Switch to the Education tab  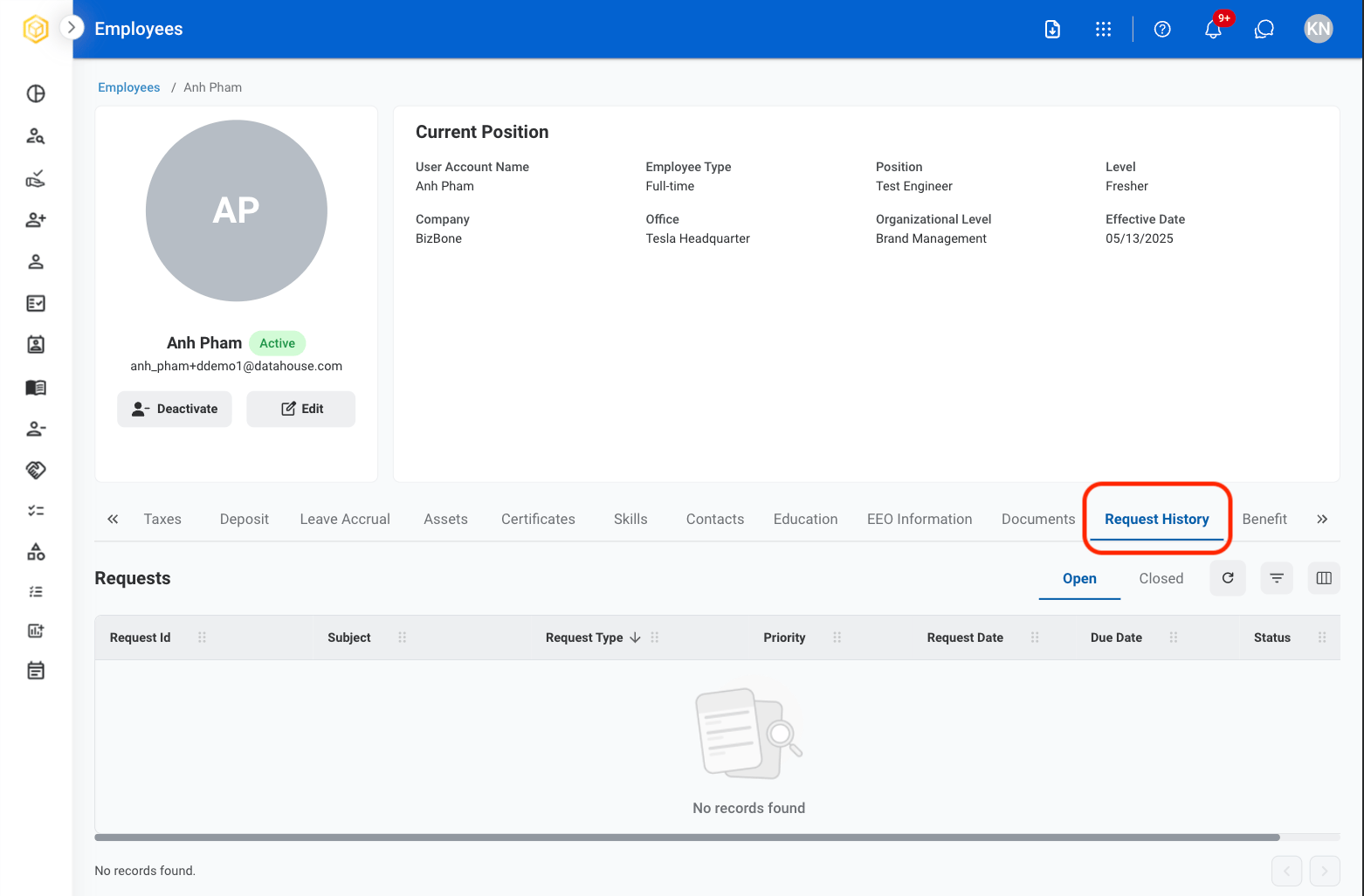coord(806,519)
